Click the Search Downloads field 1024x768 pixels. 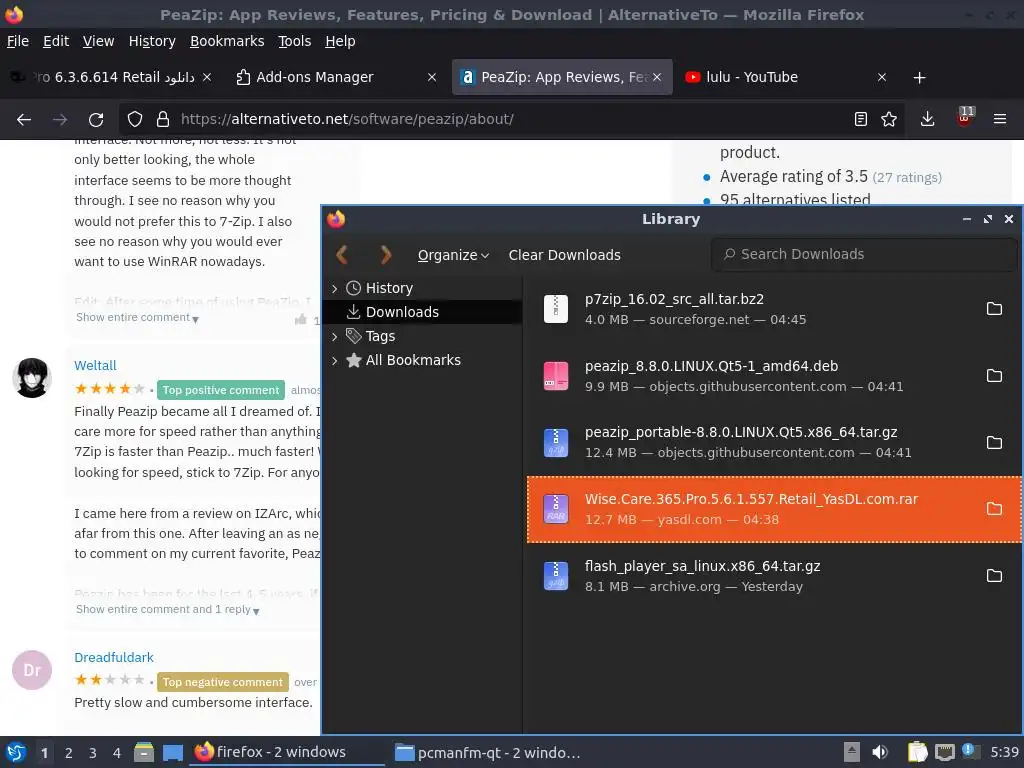coord(863,255)
